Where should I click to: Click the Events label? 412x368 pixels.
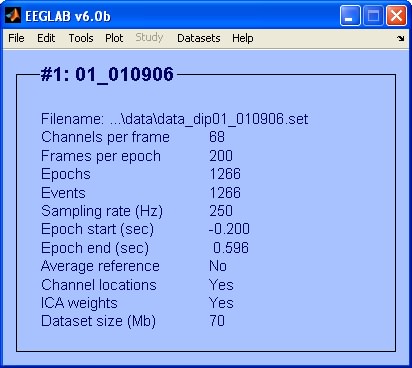(x=63, y=193)
